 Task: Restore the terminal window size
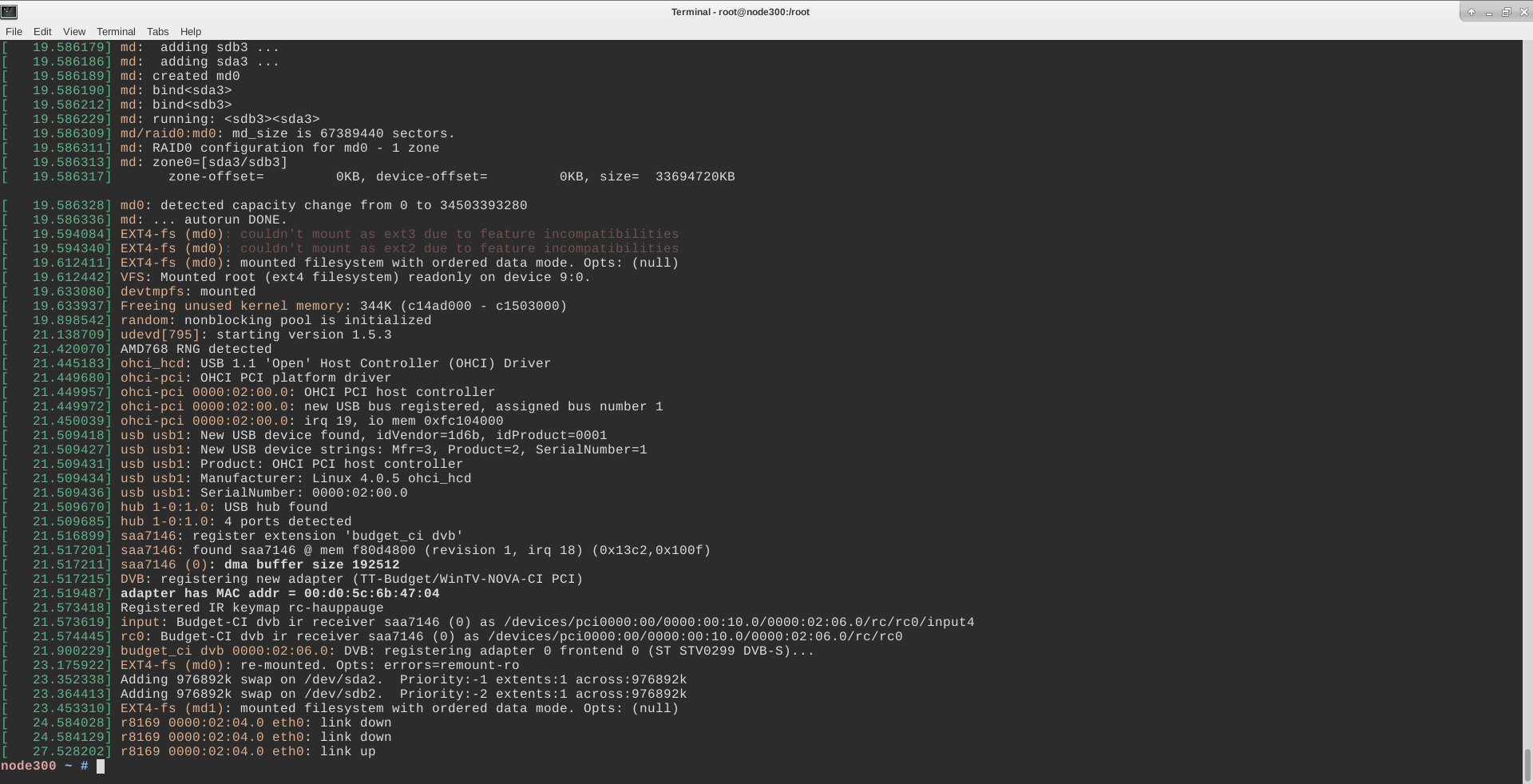click(1506, 12)
